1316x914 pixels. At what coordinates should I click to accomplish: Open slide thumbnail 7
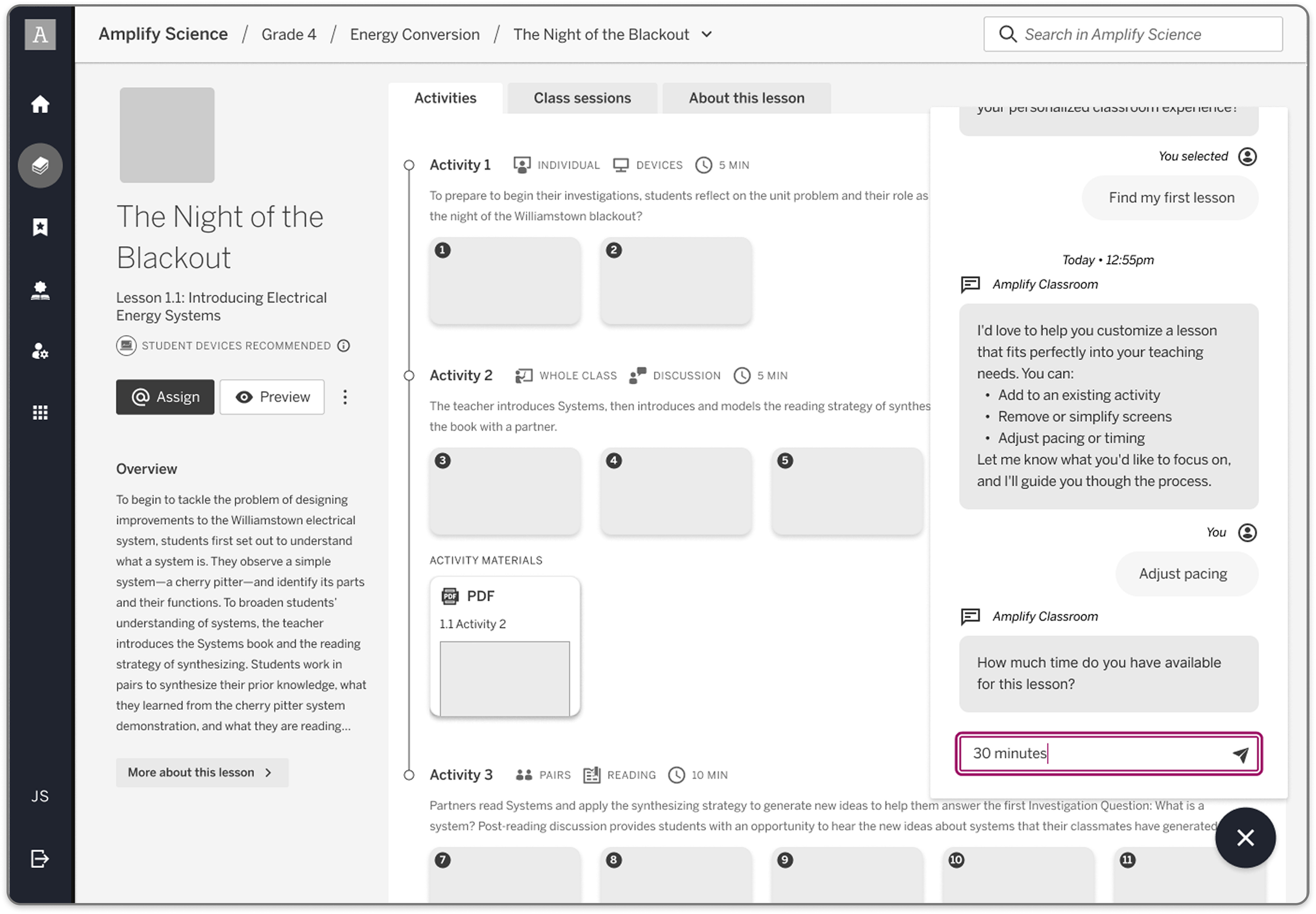[505, 875]
